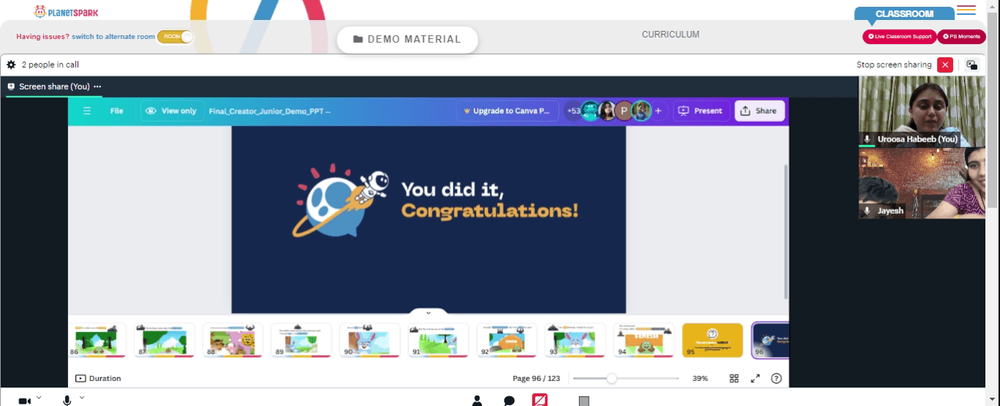Open Canva help question mark icon
1000x406 pixels.
776,379
